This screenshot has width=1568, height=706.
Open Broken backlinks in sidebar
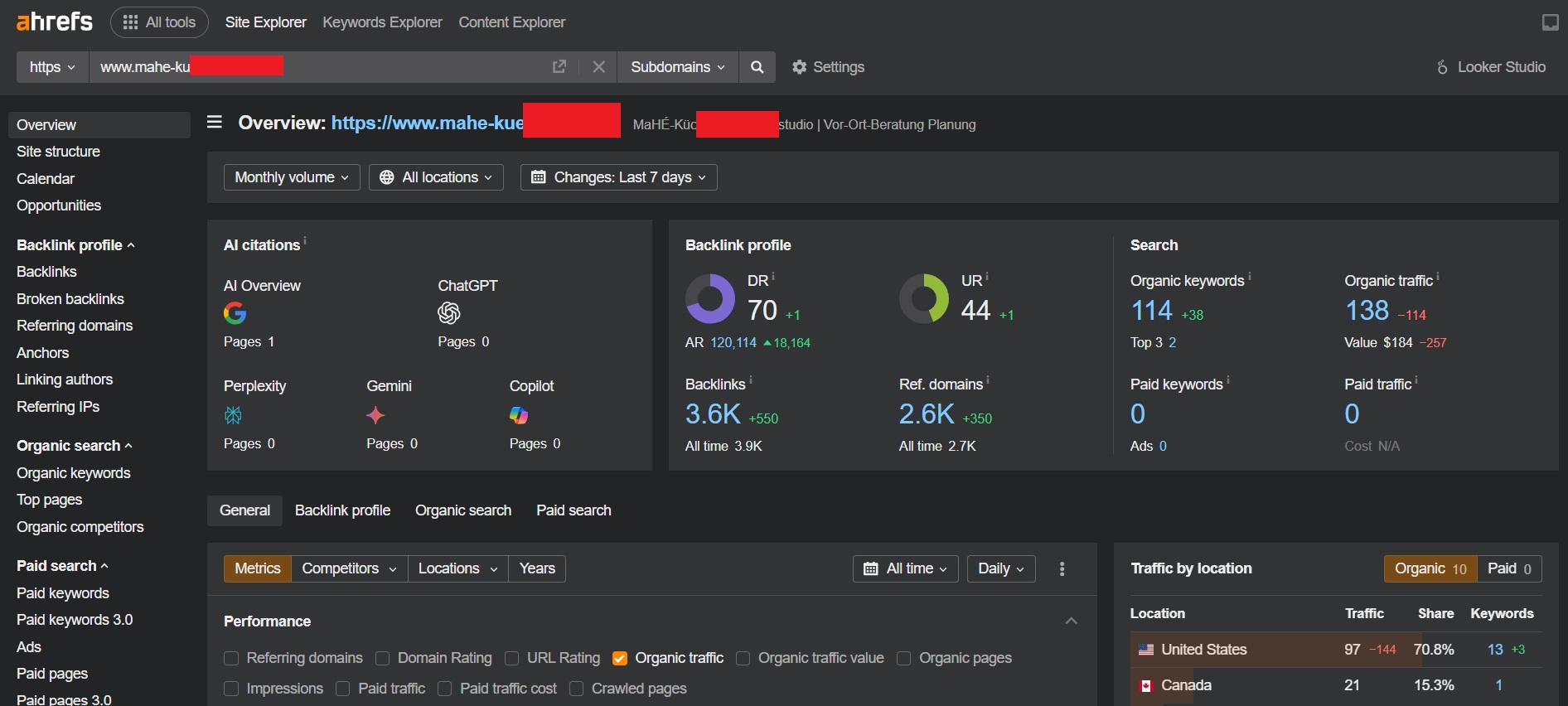(70, 299)
